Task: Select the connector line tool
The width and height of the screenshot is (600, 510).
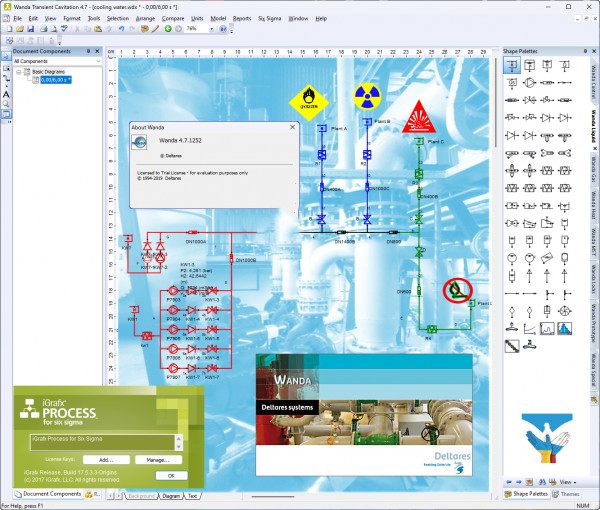Action: click(6, 78)
